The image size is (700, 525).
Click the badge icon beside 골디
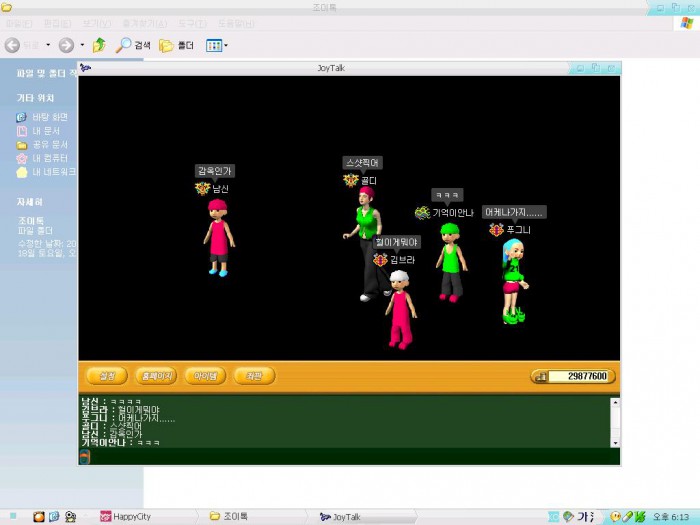pyautogui.click(x=351, y=180)
